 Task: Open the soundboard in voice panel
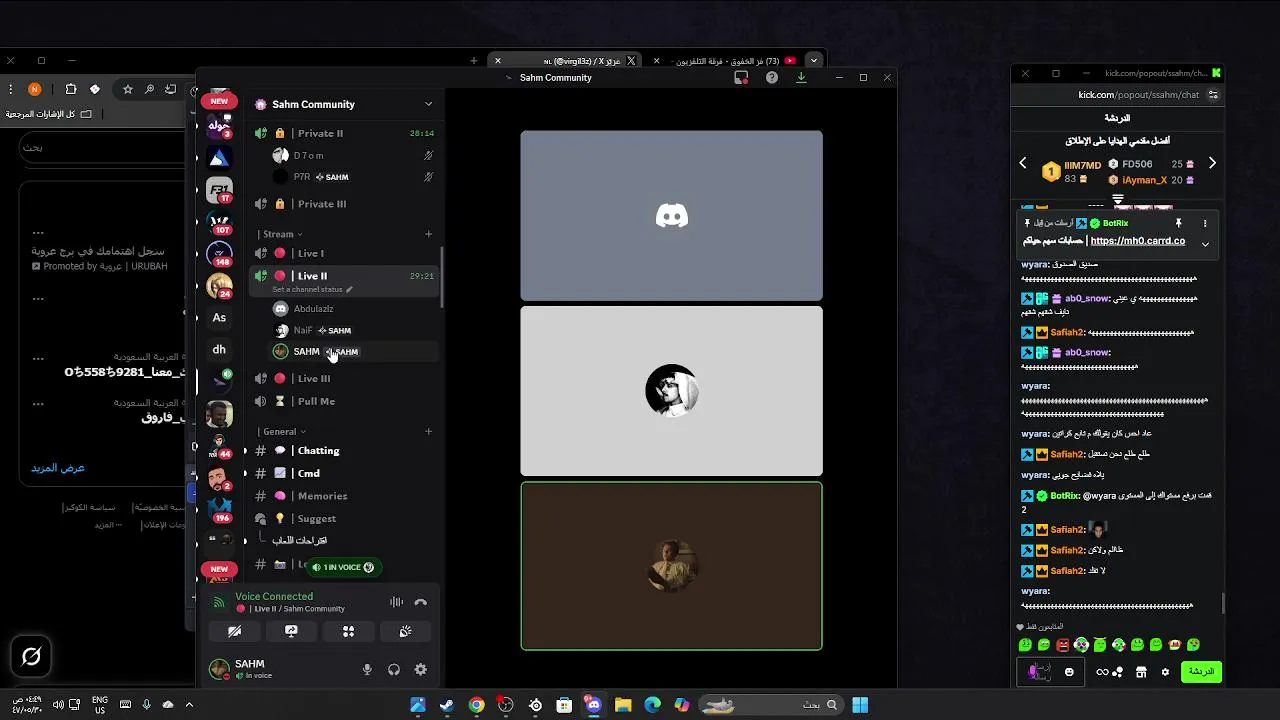[x=405, y=631]
